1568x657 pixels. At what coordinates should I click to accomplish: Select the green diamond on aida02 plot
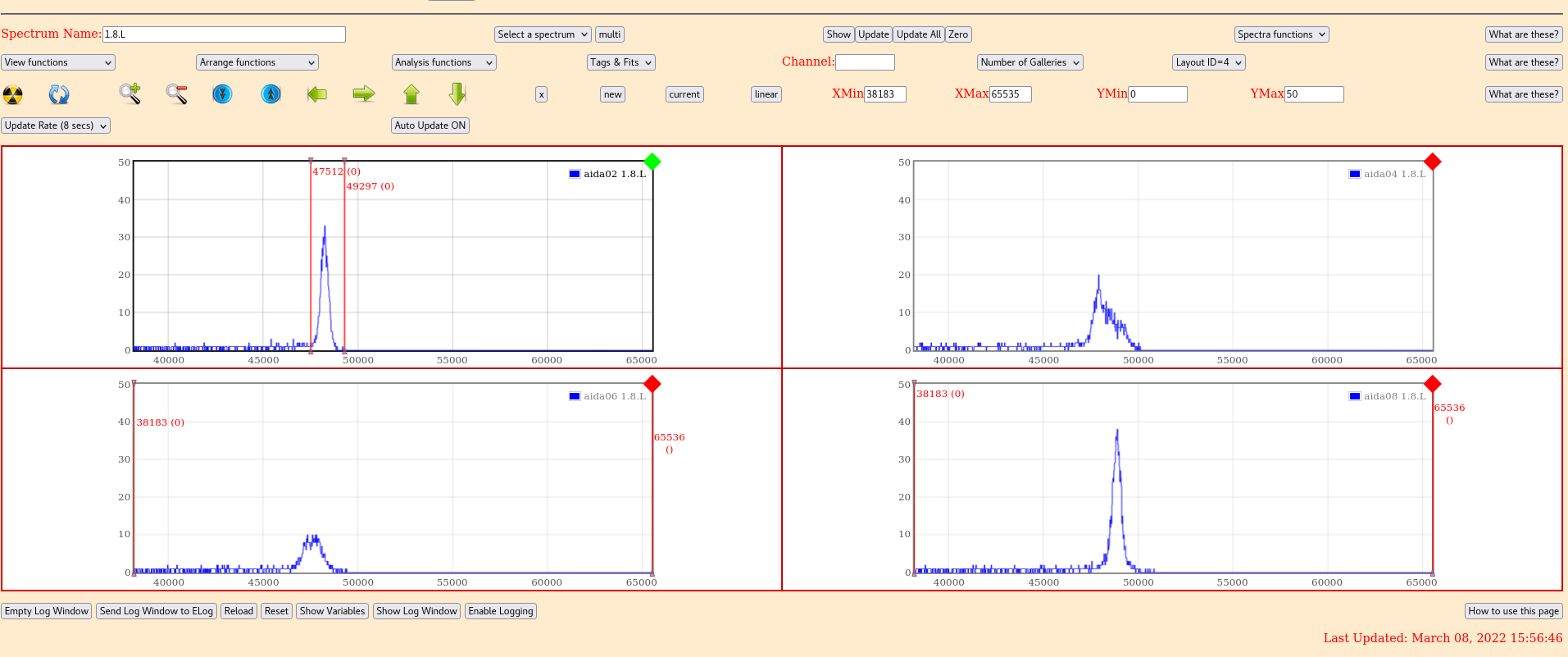pyautogui.click(x=652, y=162)
